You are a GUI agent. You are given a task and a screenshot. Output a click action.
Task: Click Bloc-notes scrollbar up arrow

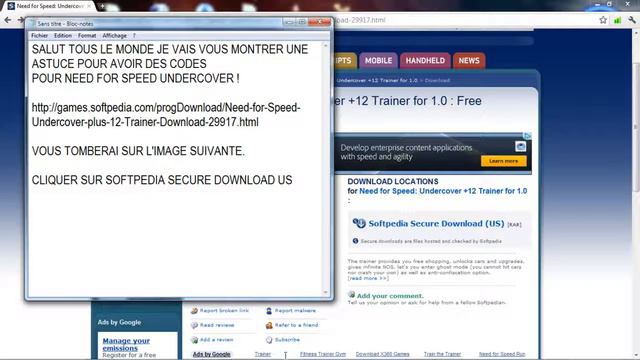click(326, 45)
